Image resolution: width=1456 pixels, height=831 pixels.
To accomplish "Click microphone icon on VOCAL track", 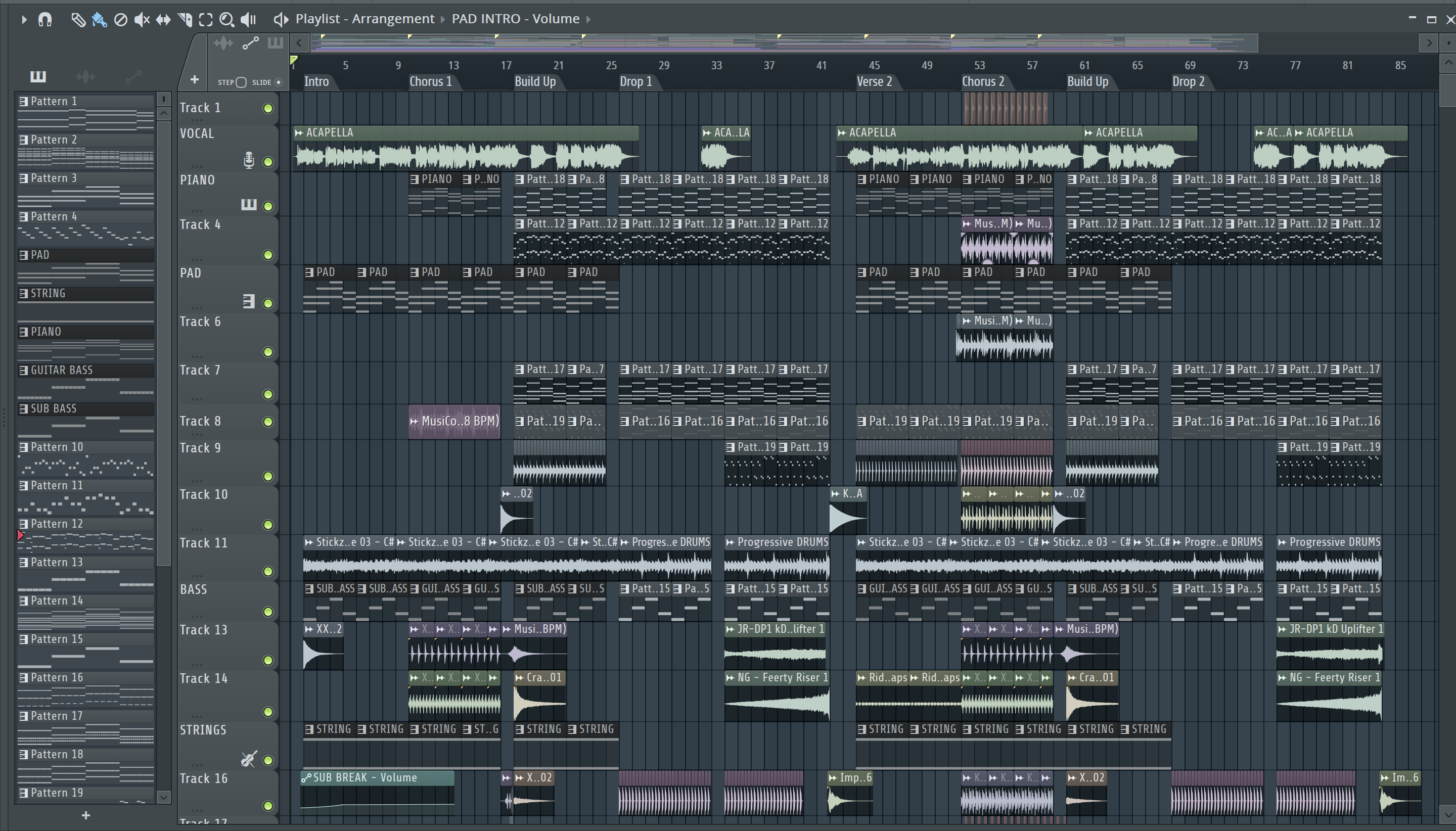I will [249, 160].
